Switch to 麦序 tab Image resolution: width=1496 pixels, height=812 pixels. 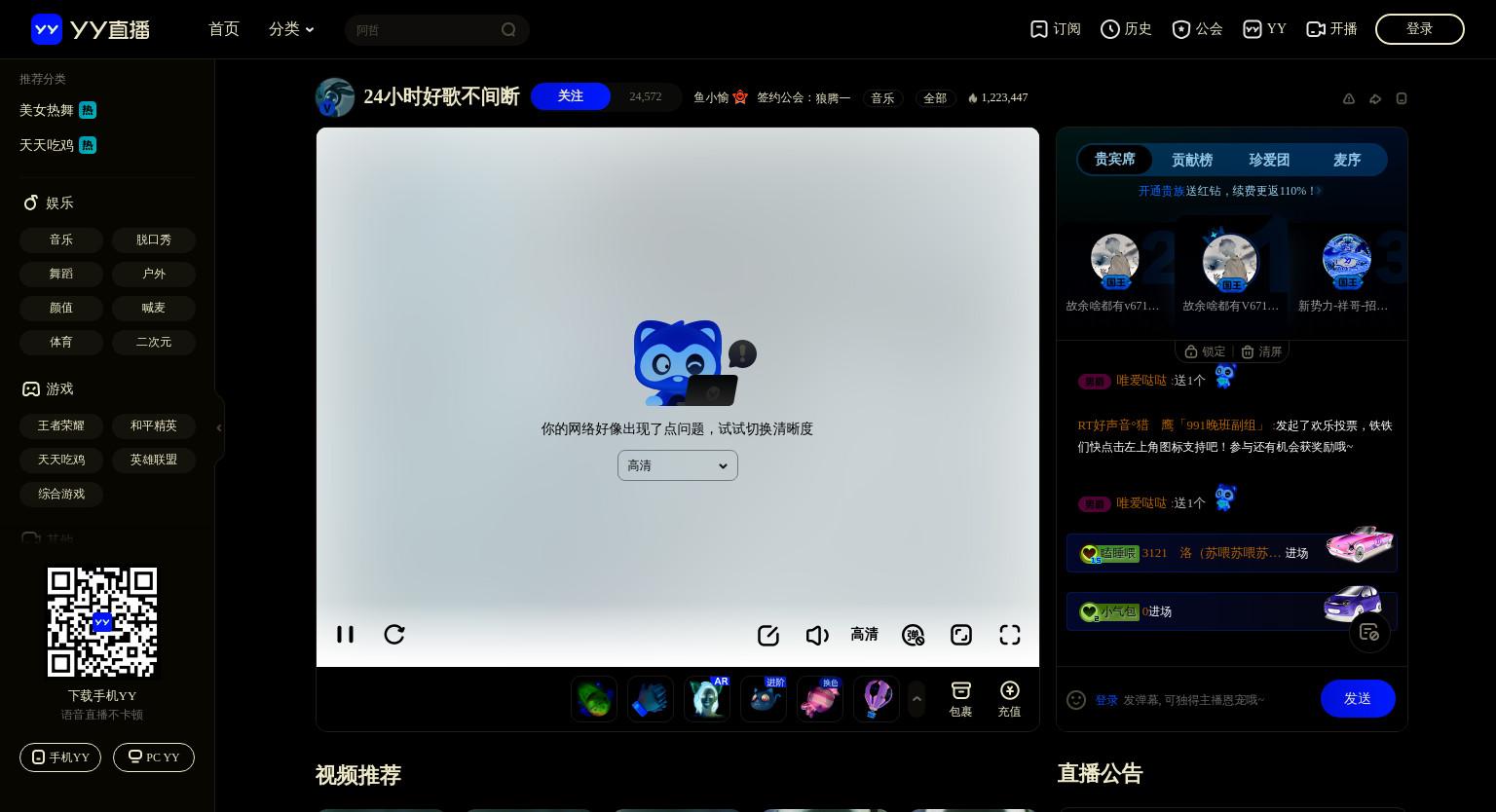click(1347, 160)
